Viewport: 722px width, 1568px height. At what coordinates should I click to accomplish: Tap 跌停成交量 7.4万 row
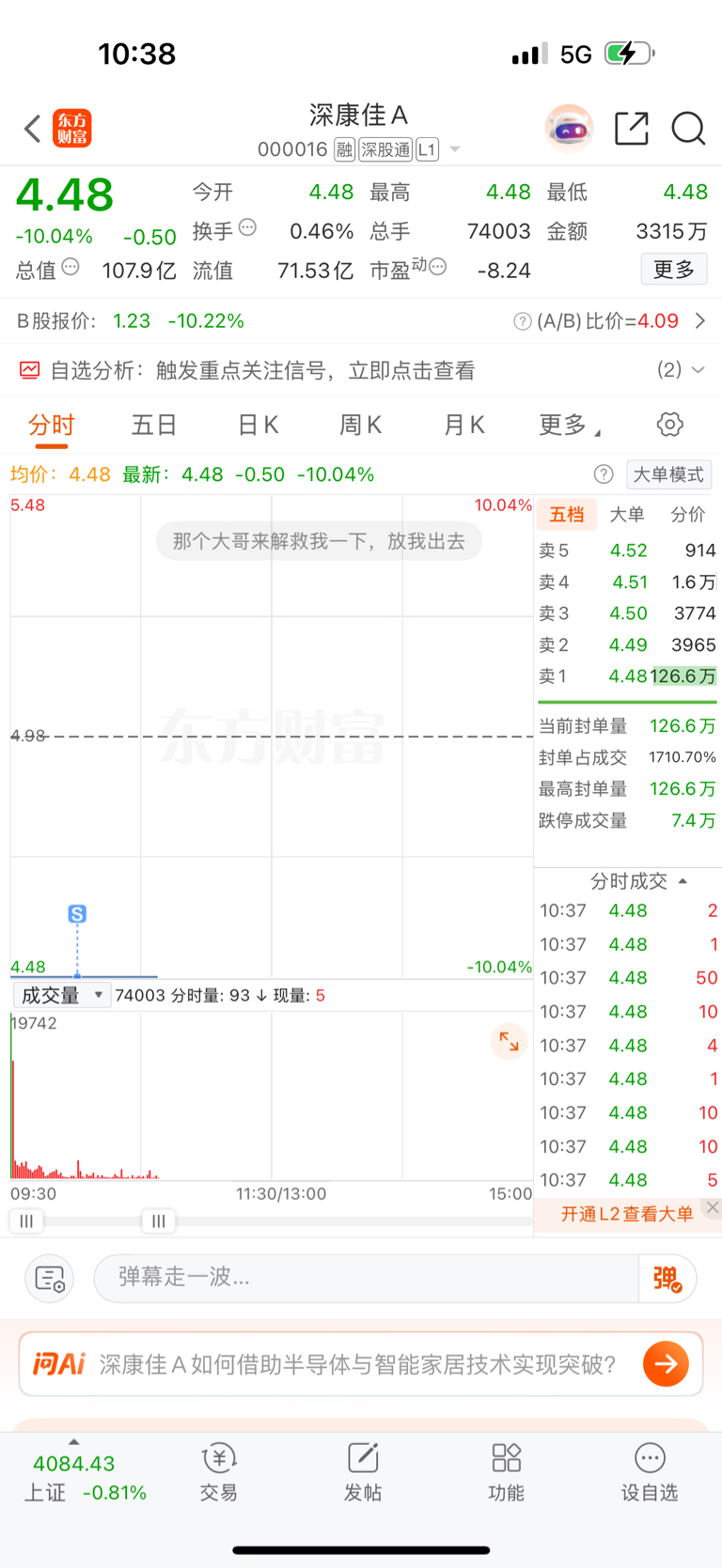[x=627, y=820]
